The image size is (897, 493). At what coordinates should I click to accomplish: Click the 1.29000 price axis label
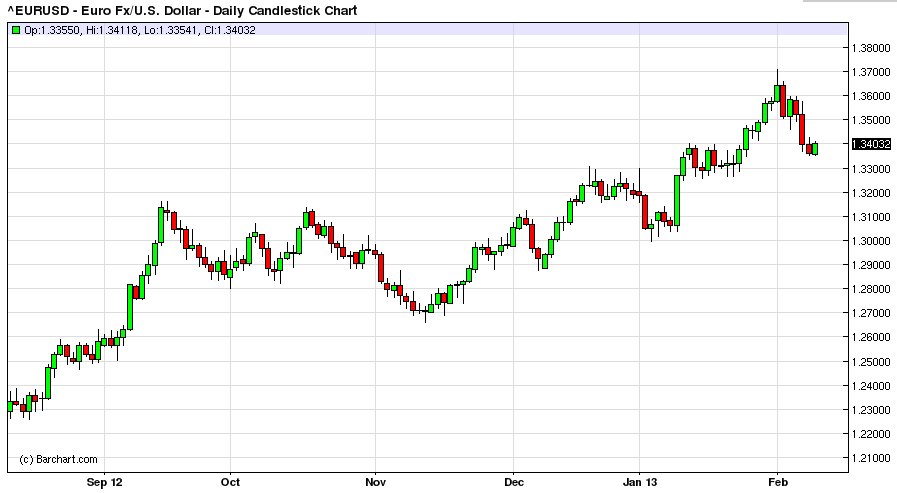tap(871, 265)
